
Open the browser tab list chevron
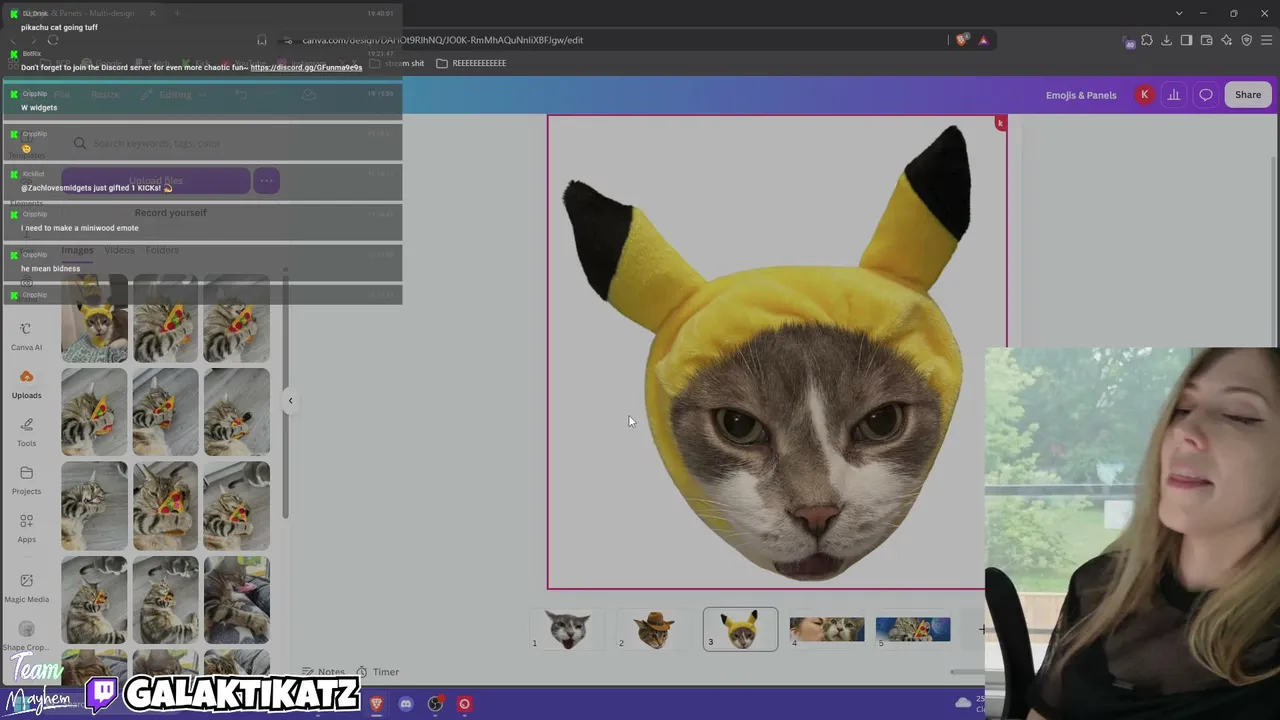click(1179, 13)
